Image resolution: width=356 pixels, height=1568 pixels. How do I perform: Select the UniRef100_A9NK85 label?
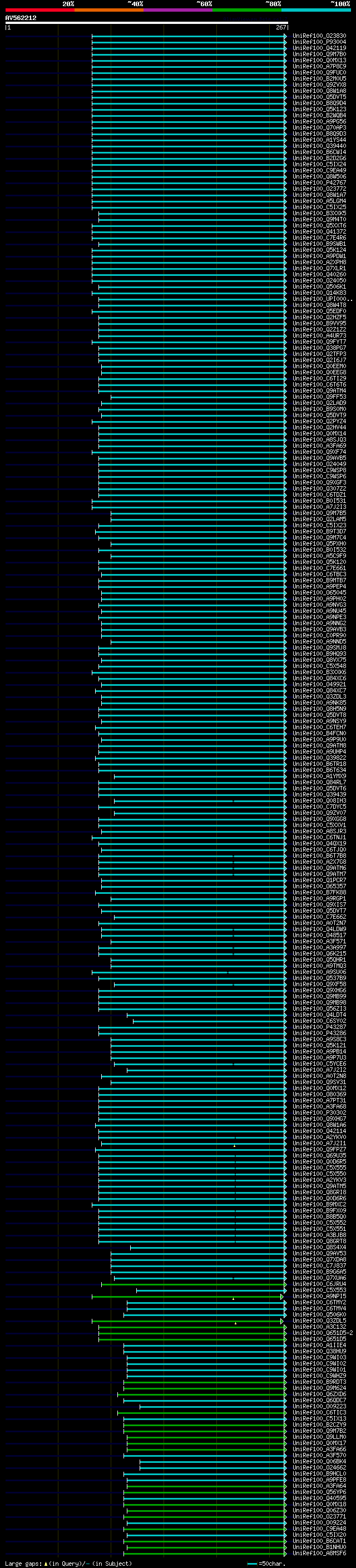tap(319, 703)
